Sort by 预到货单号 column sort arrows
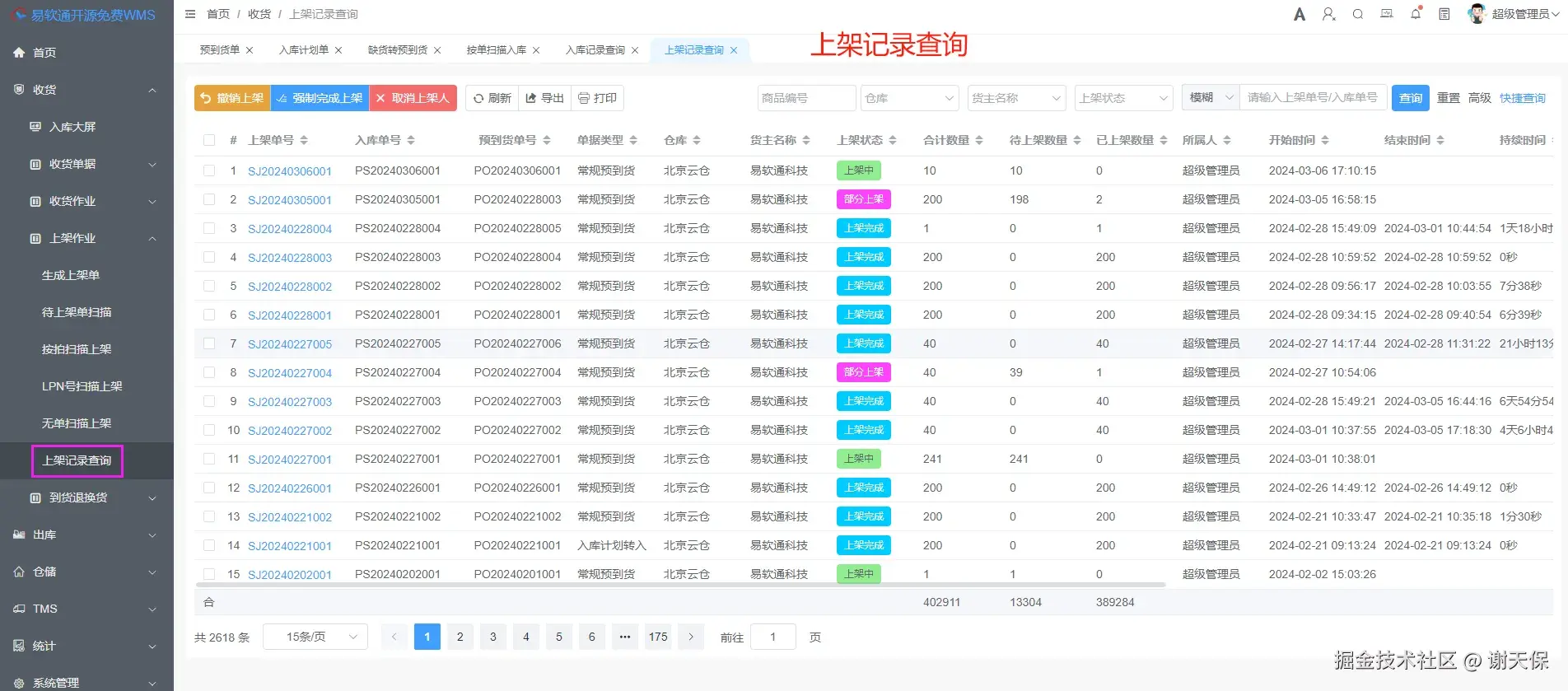1568x691 pixels. tap(547, 140)
